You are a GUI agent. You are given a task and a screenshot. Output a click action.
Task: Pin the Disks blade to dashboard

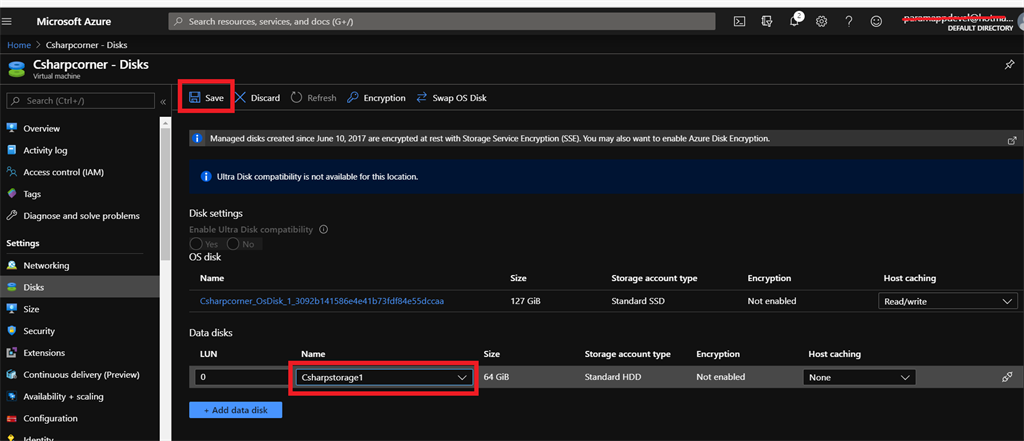(1009, 65)
